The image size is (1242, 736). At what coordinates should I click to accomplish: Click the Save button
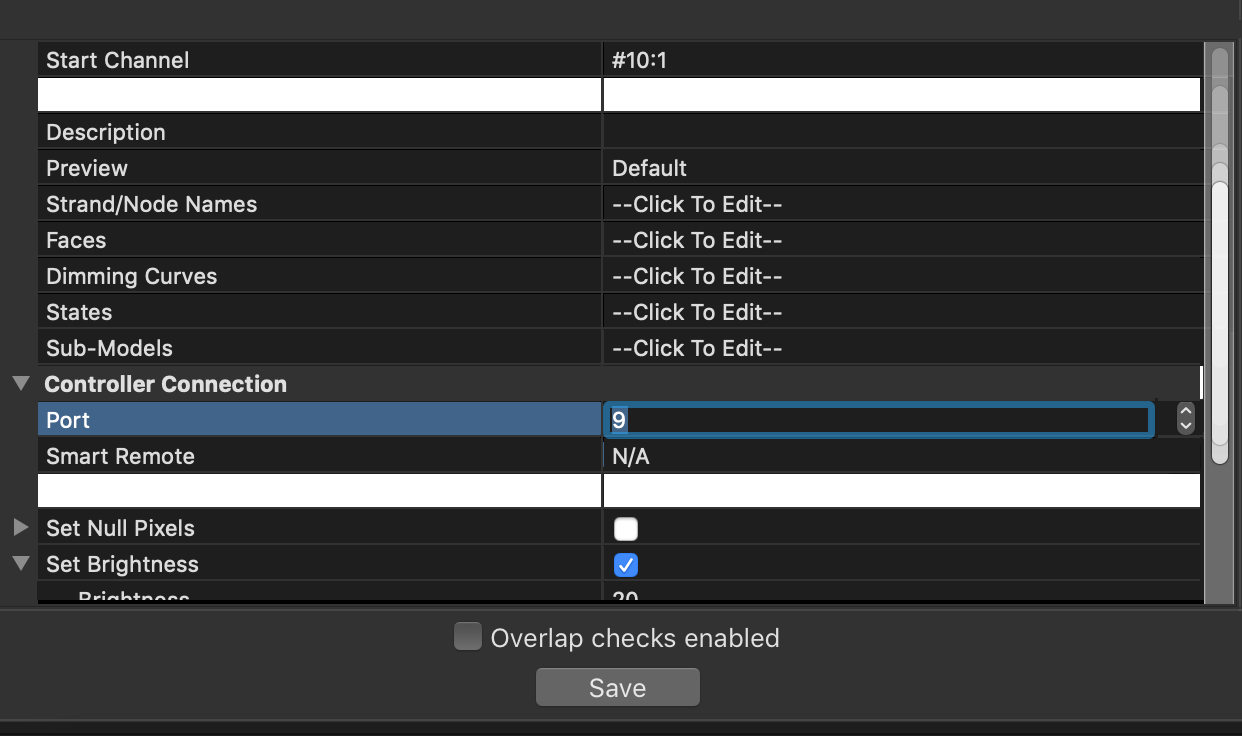click(617, 687)
